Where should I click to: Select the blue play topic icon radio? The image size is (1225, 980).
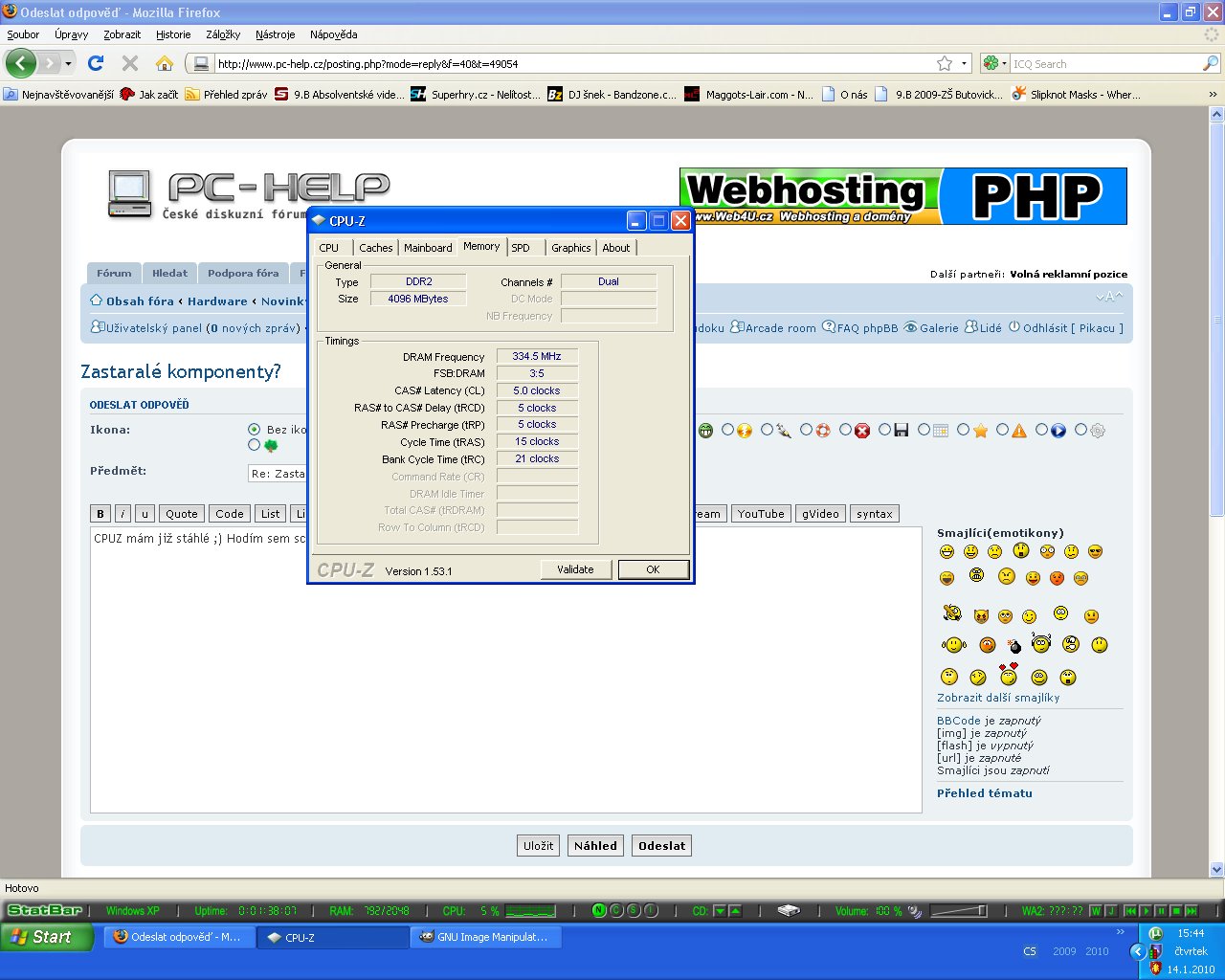pos(1041,430)
